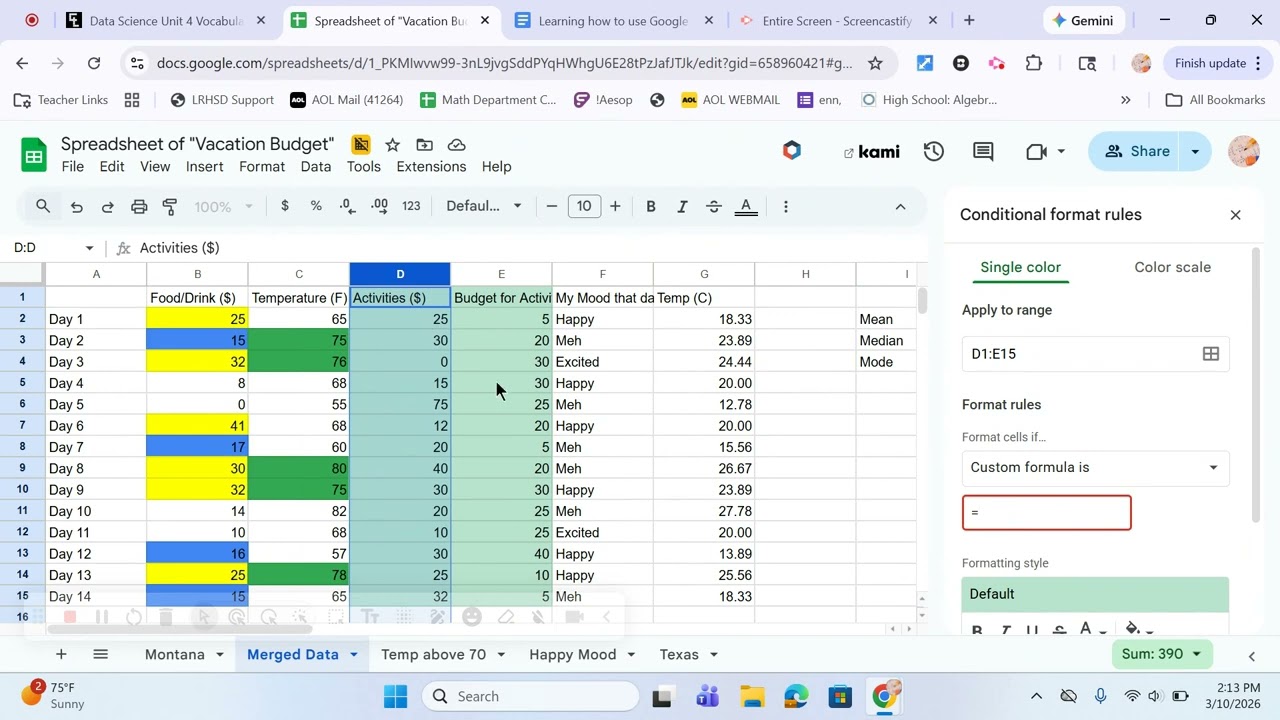1280x720 pixels.
Task: Select the Paint format tool
Action: pos(170,207)
